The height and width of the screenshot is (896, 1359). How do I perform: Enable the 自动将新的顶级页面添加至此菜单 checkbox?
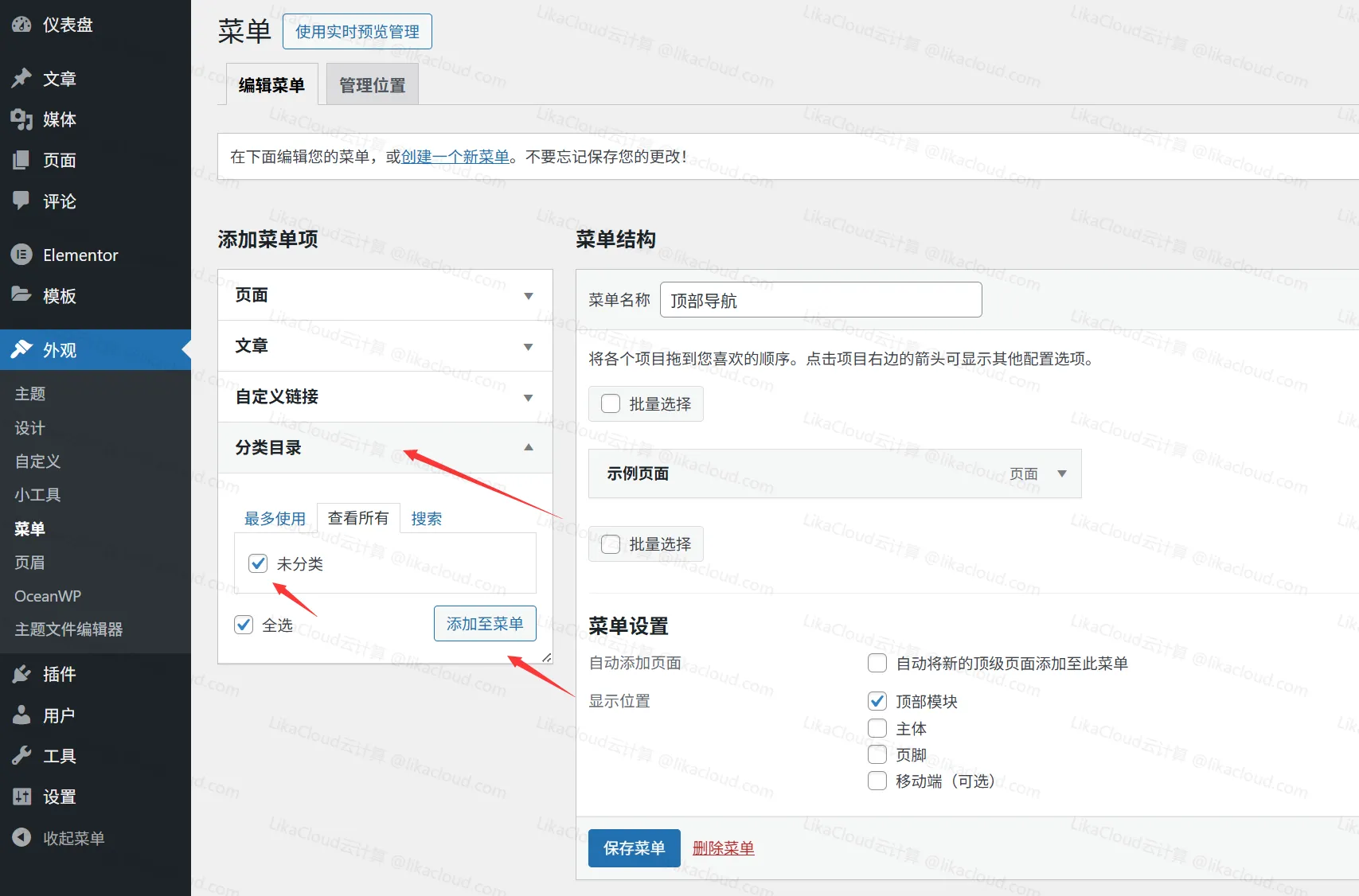[x=877, y=663]
